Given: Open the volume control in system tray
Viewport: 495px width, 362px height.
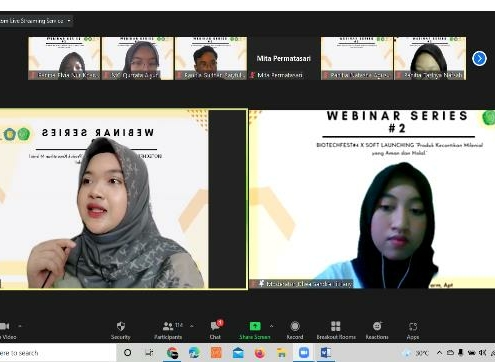Looking at the screenshot, I should 482,353.
